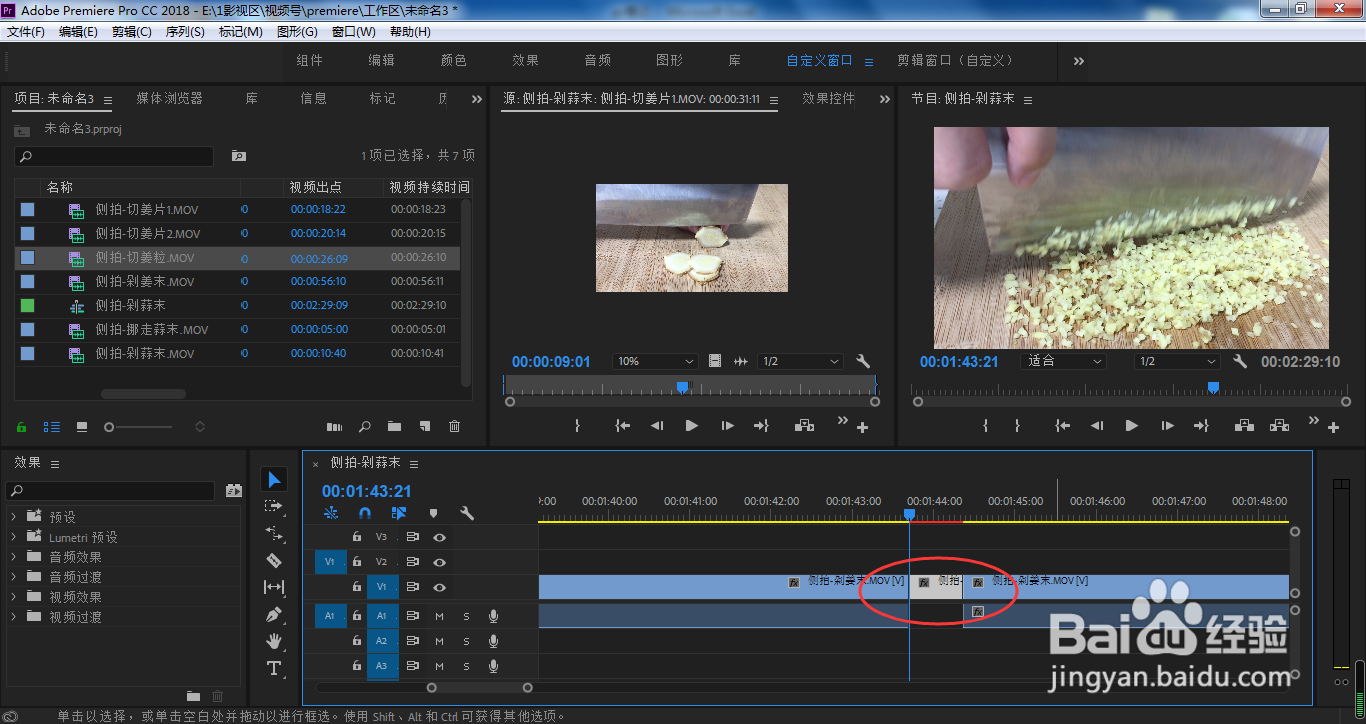The image size is (1366, 724).
Task: Toggle lock on V3 track
Action: click(357, 537)
